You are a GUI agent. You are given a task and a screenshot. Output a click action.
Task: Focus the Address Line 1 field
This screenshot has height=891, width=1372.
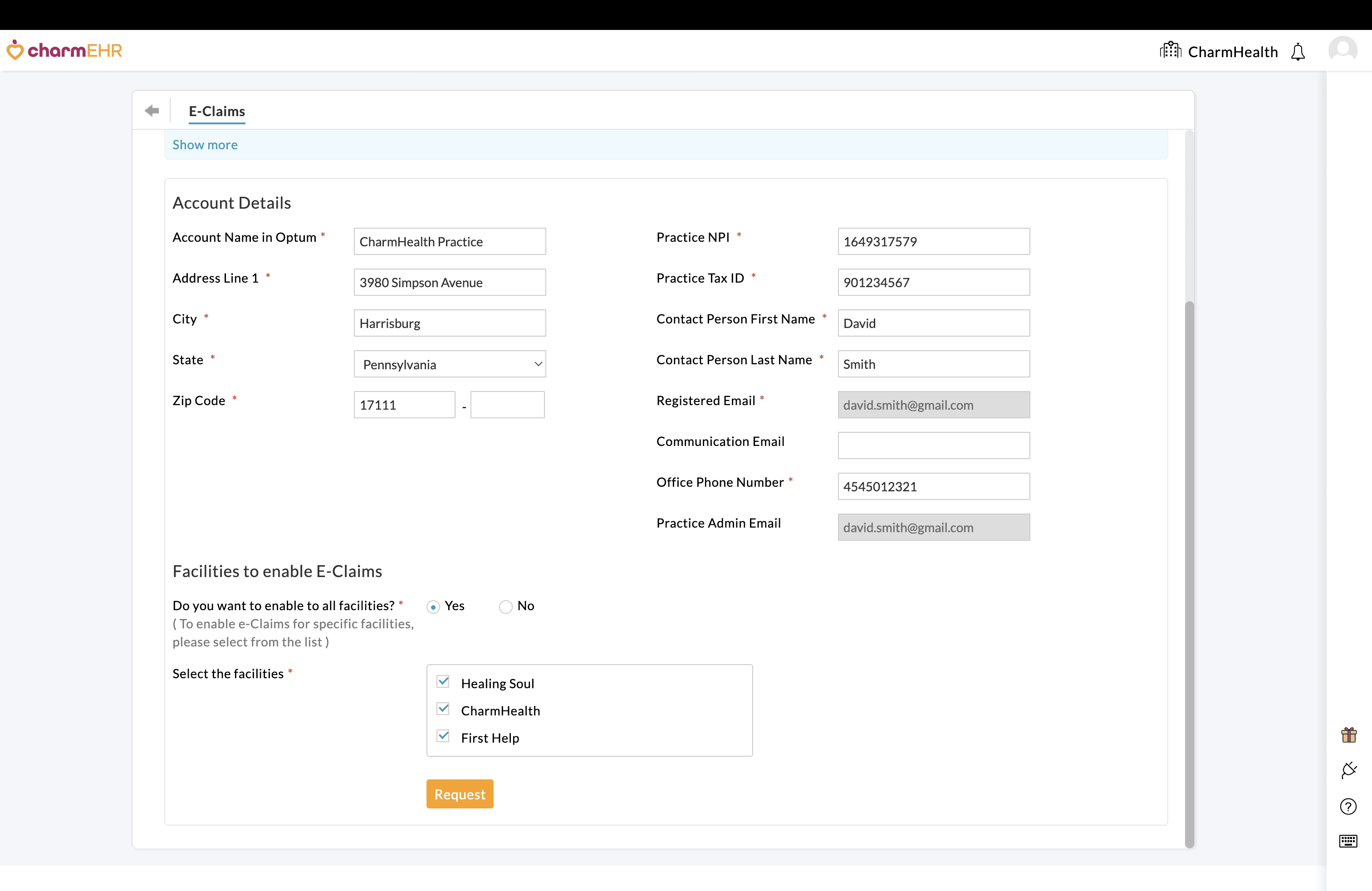pyautogui.click(x=450, y=282)
